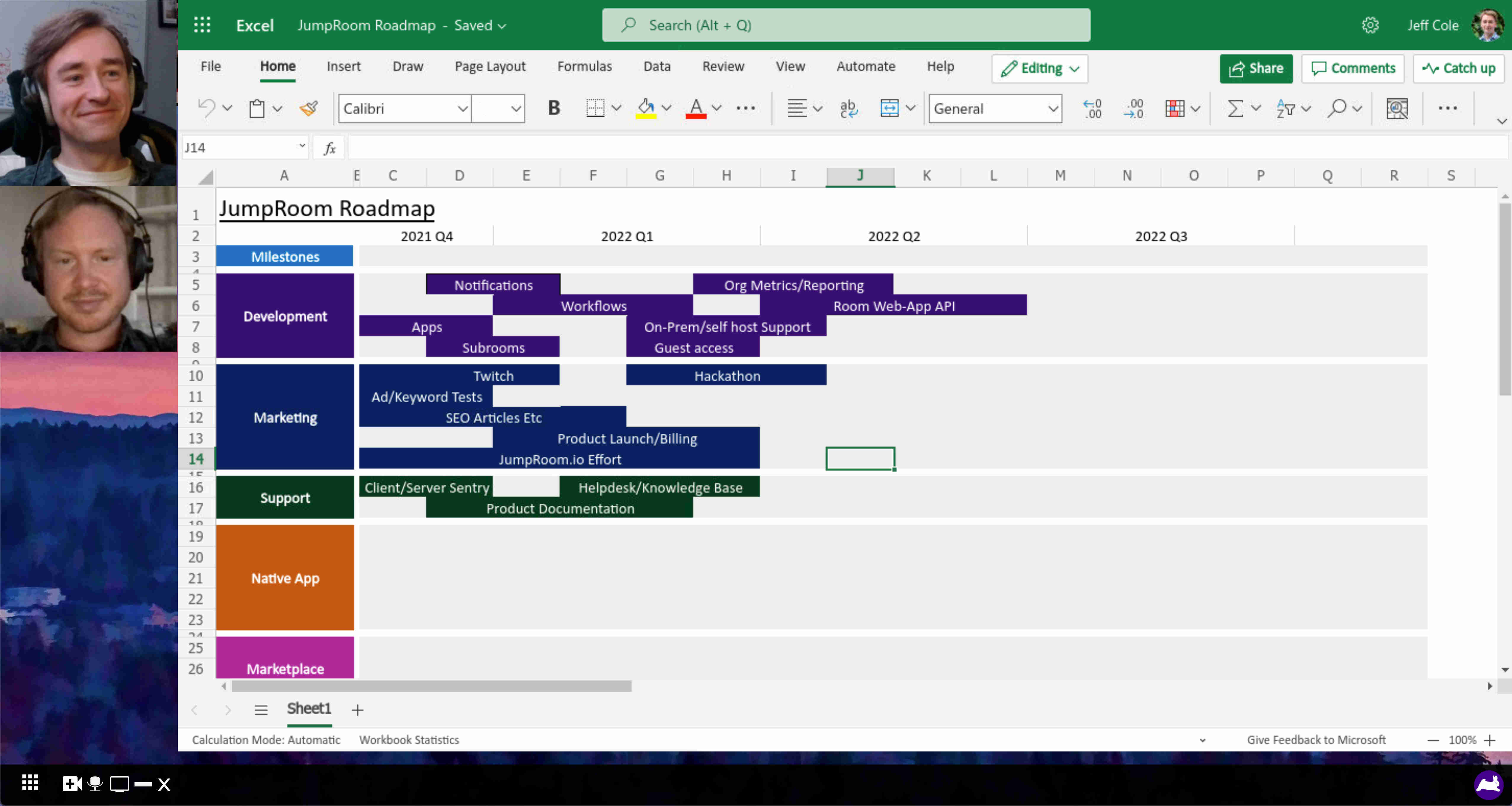Expand the Editing mode dropdown

pyautogui.click(x=1075, y=69)
